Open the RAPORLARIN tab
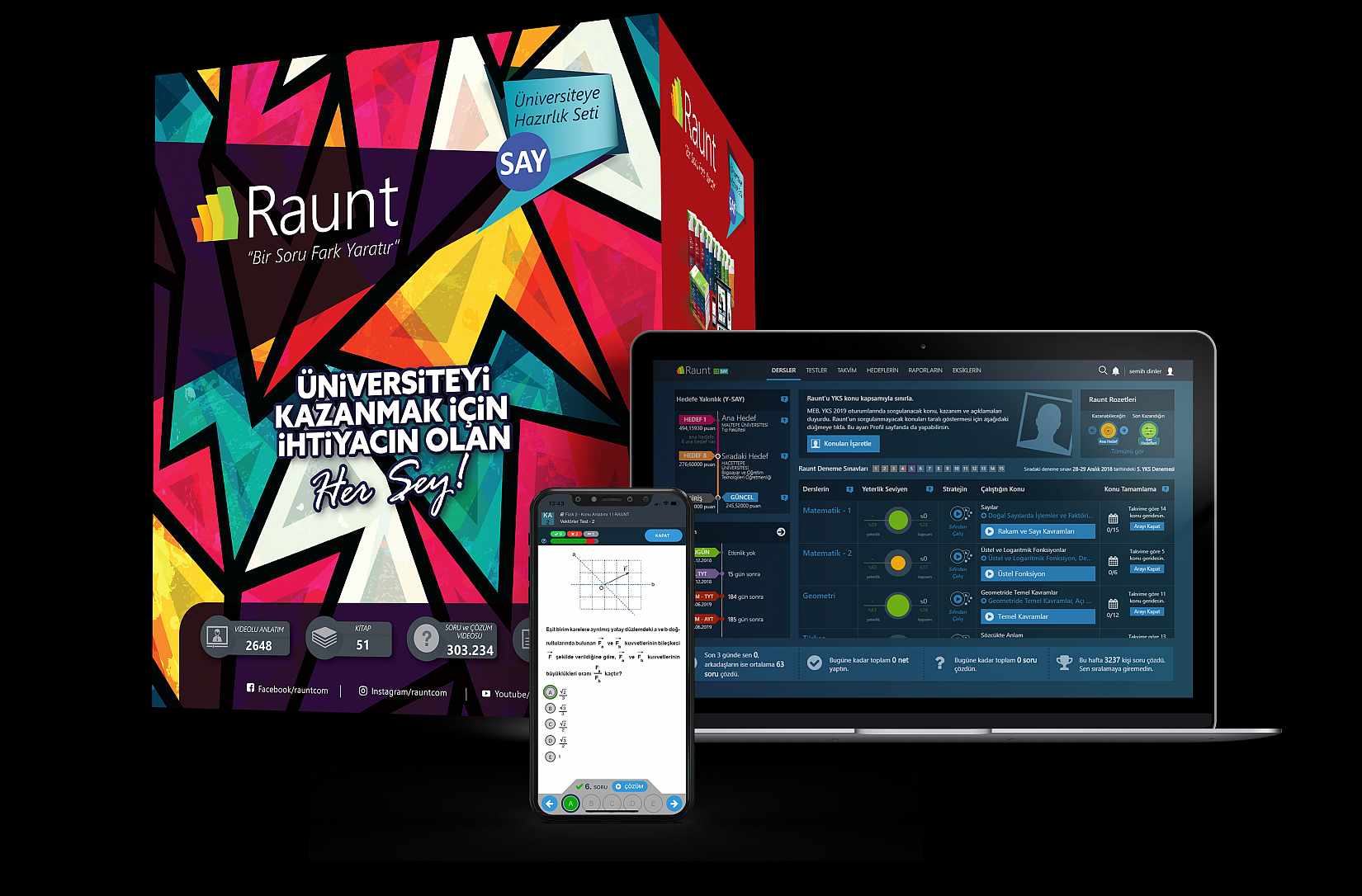Image resolution: width=1362 pixels, height=896 pixels. point(925,370)
